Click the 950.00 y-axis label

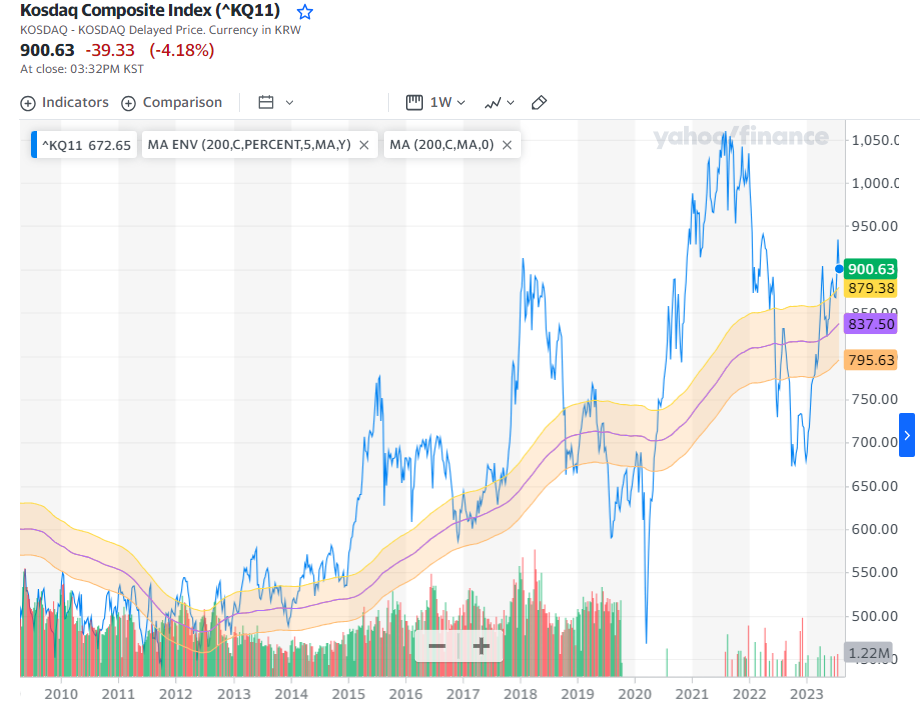point(874,226)
